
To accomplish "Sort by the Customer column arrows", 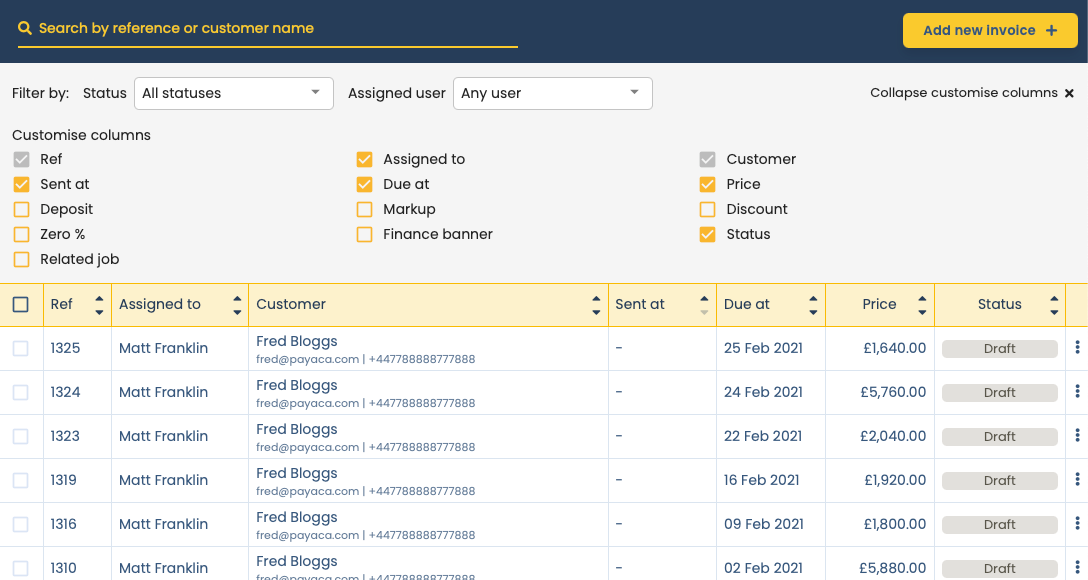I will tap(597, 305).
